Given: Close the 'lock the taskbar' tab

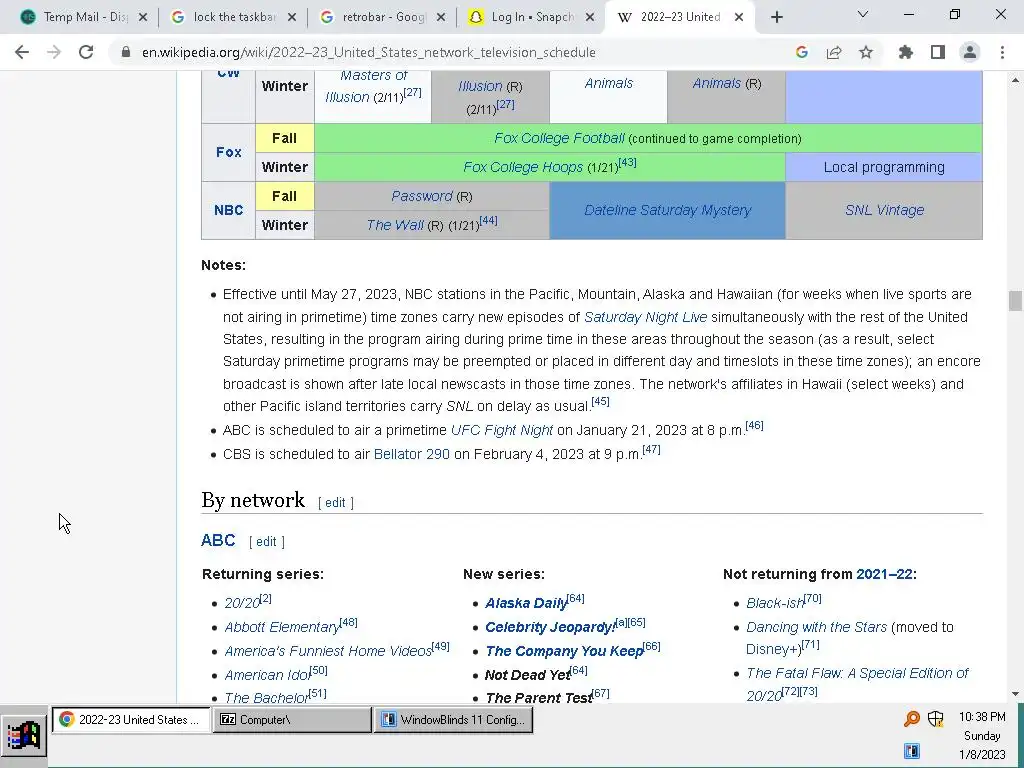Looking at the screenshot, I should tap(292, 17).
